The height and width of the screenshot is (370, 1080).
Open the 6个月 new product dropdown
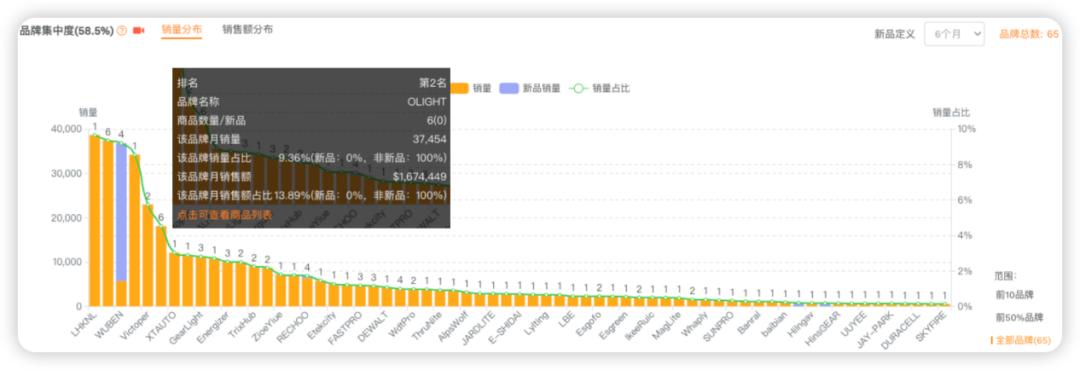tap(954, 34)
